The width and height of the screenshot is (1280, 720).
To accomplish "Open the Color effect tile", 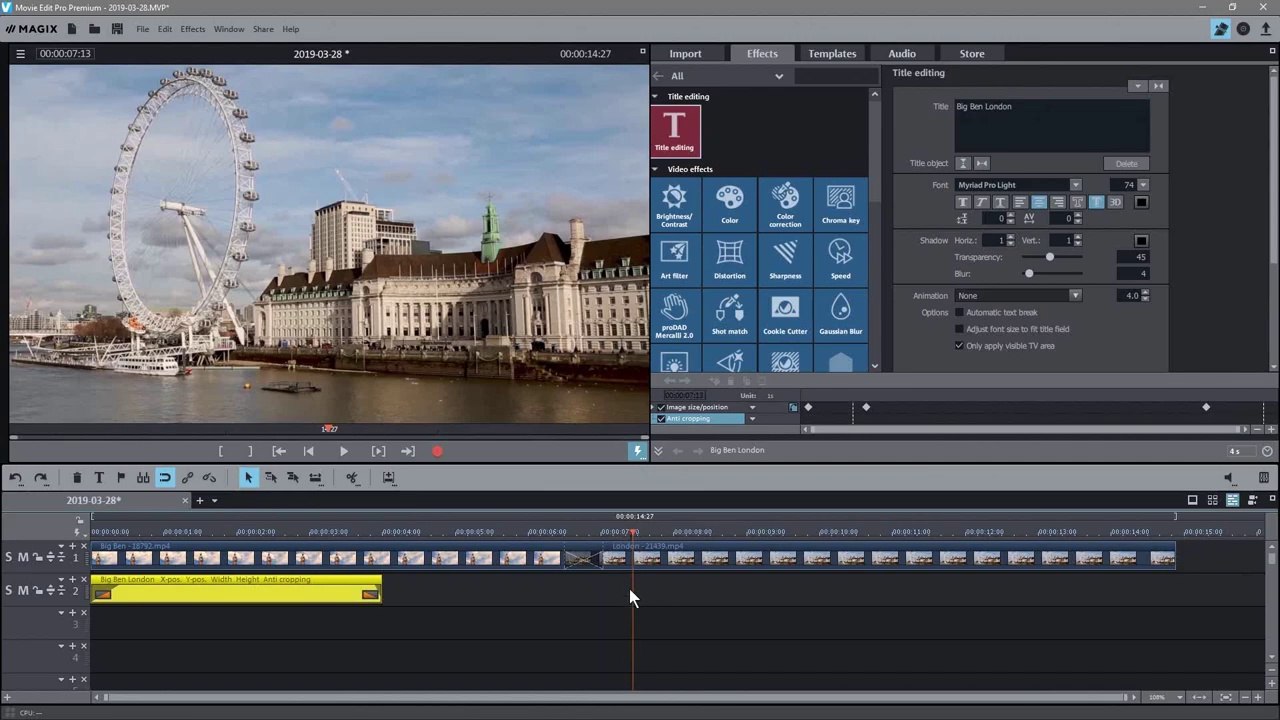I will click(730, 205).
